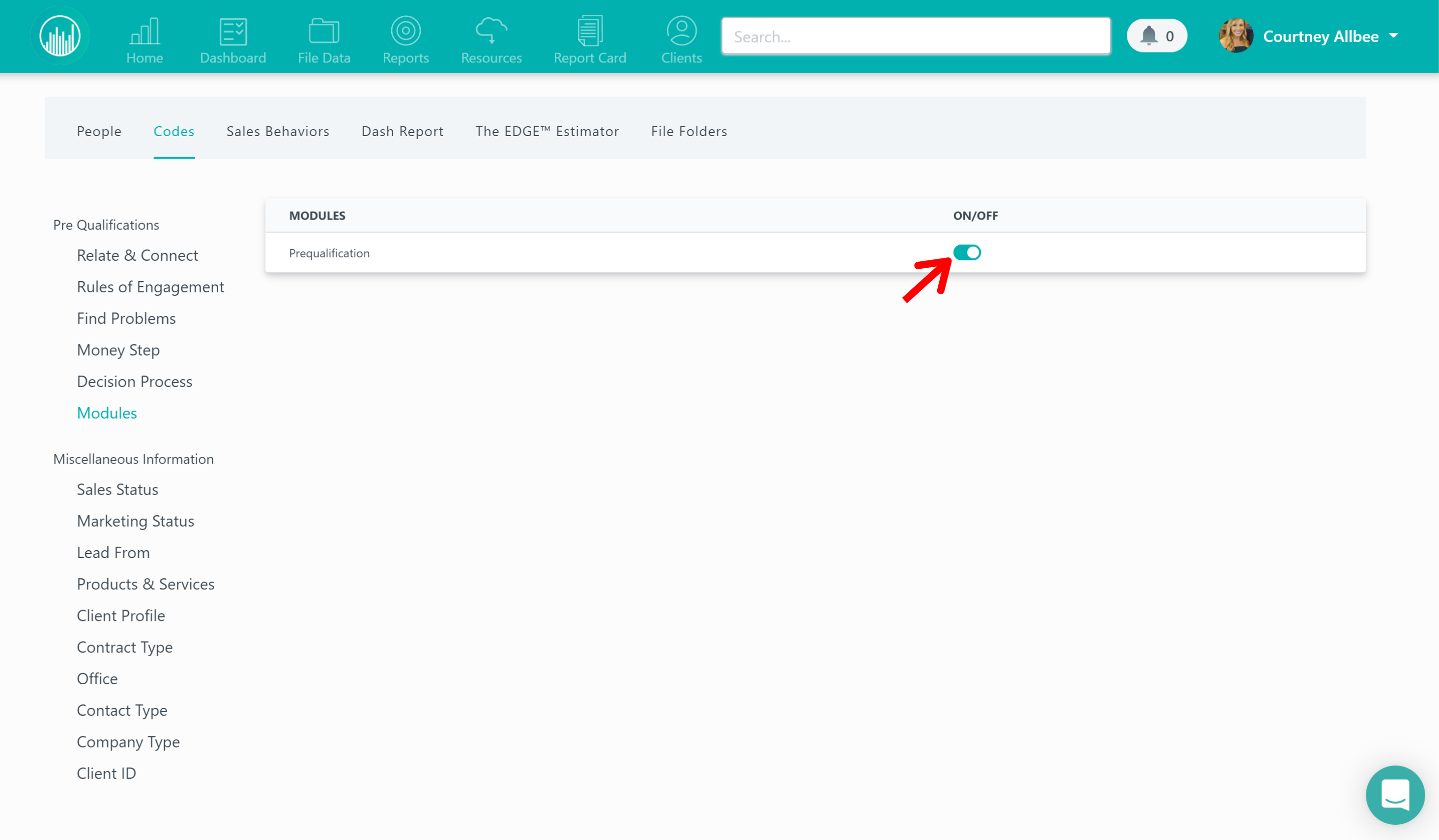Open the Dash Report tab
The width and height of the screenshot is (1439, 840).
[x=403, y=131]
